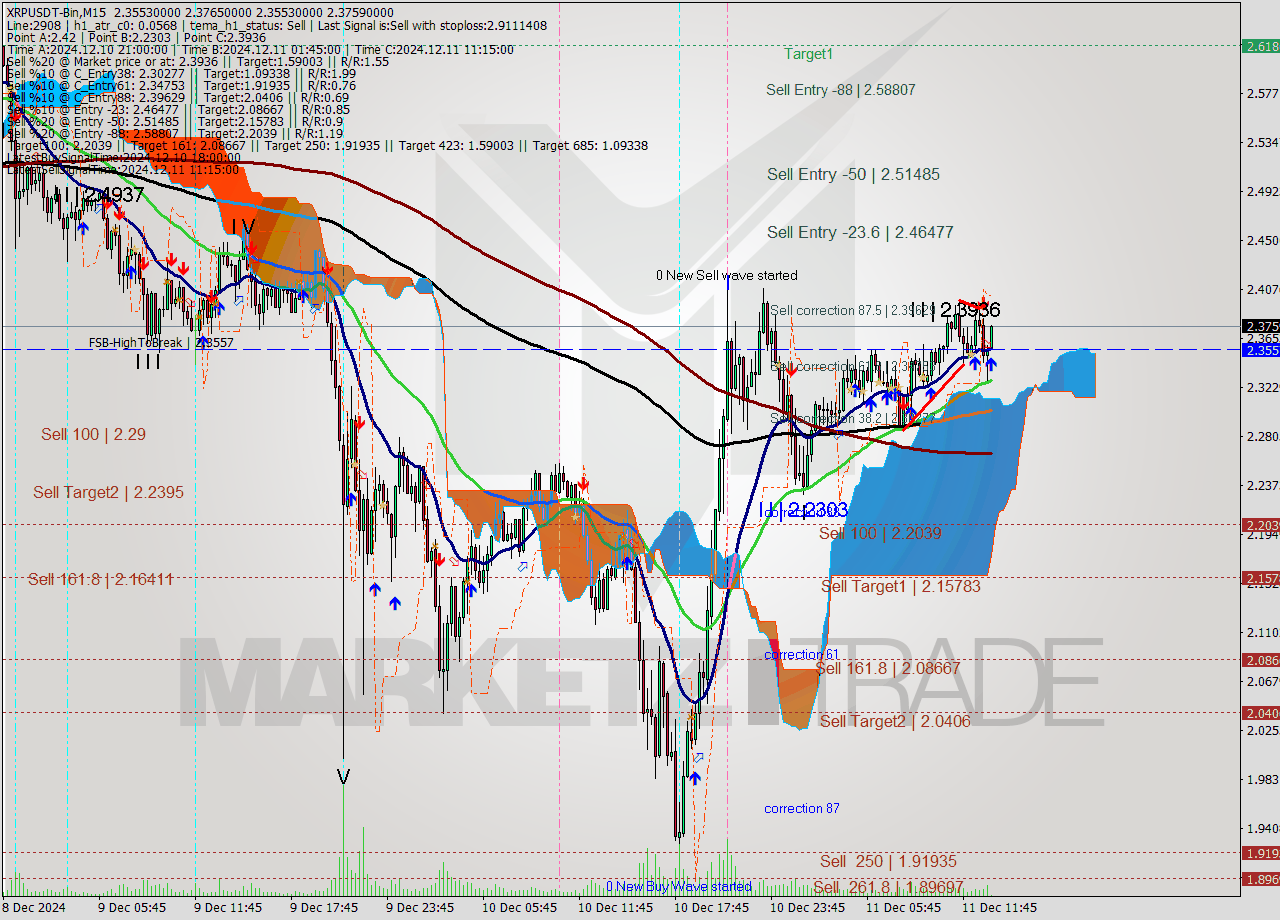Click the 'Sell Target2 | 2.2395' label
The image size is (1280, 920).
[x=108, y=493]
